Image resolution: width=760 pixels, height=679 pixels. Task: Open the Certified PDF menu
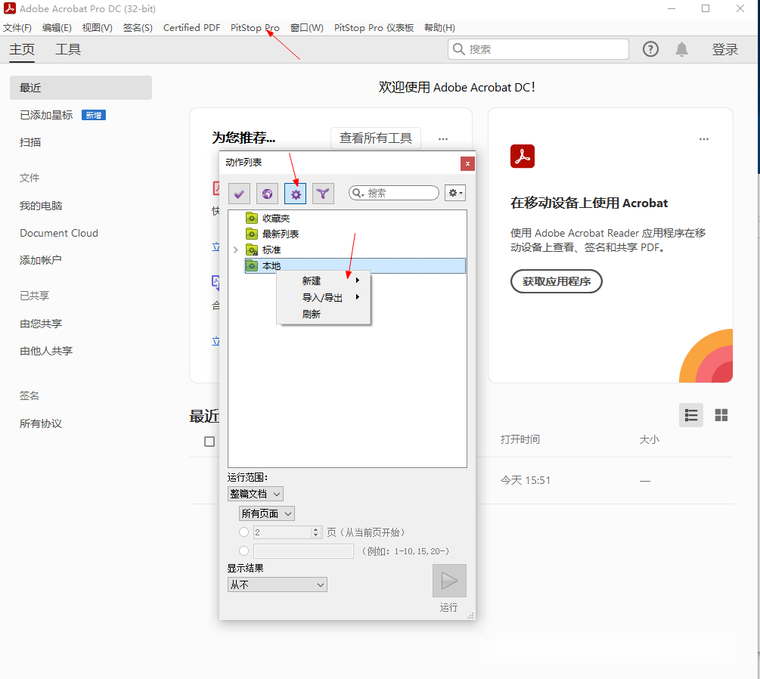[191, 28]
